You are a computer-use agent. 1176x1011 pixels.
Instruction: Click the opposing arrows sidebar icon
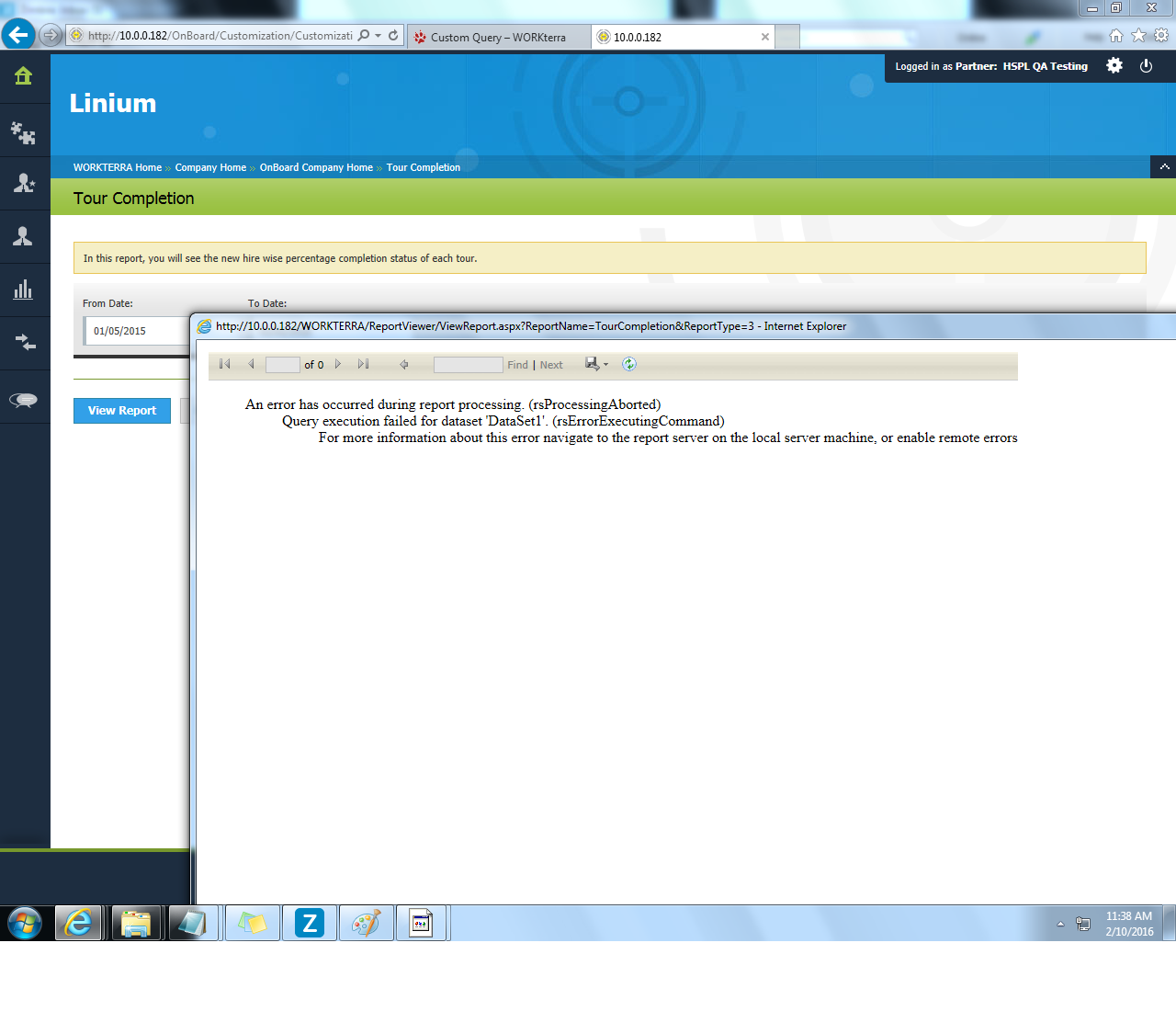(x=24, y=343)
